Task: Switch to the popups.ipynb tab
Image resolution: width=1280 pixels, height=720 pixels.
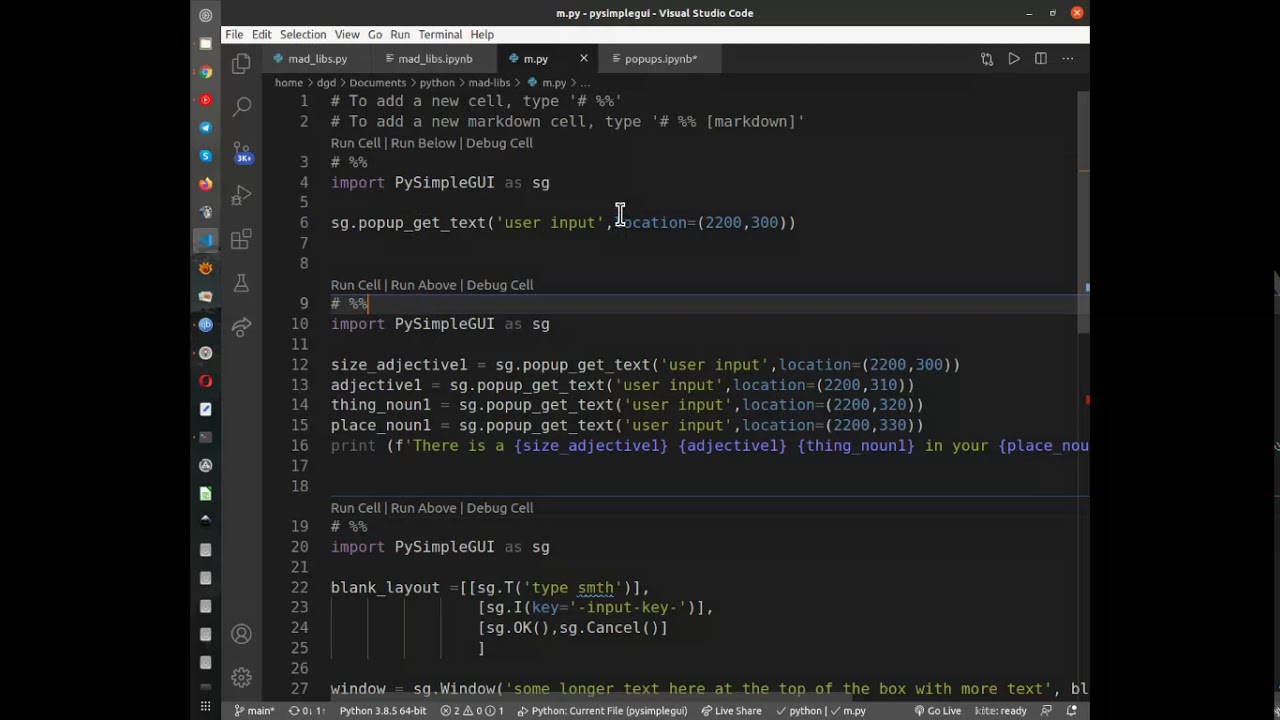Action: 660,59
